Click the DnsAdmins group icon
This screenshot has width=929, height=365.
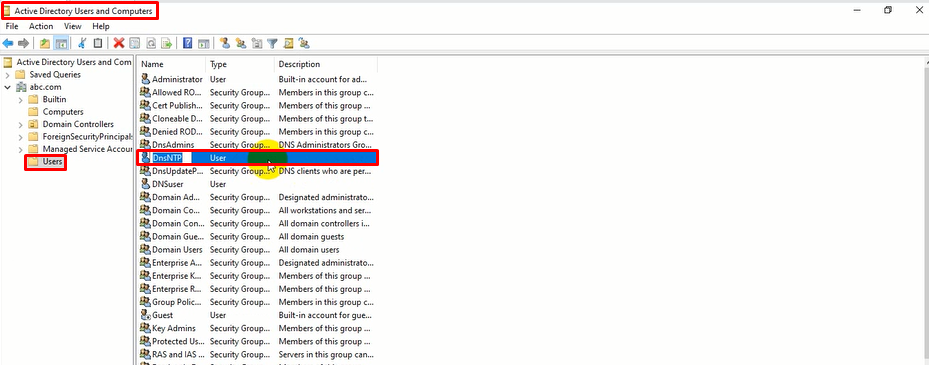145,145
